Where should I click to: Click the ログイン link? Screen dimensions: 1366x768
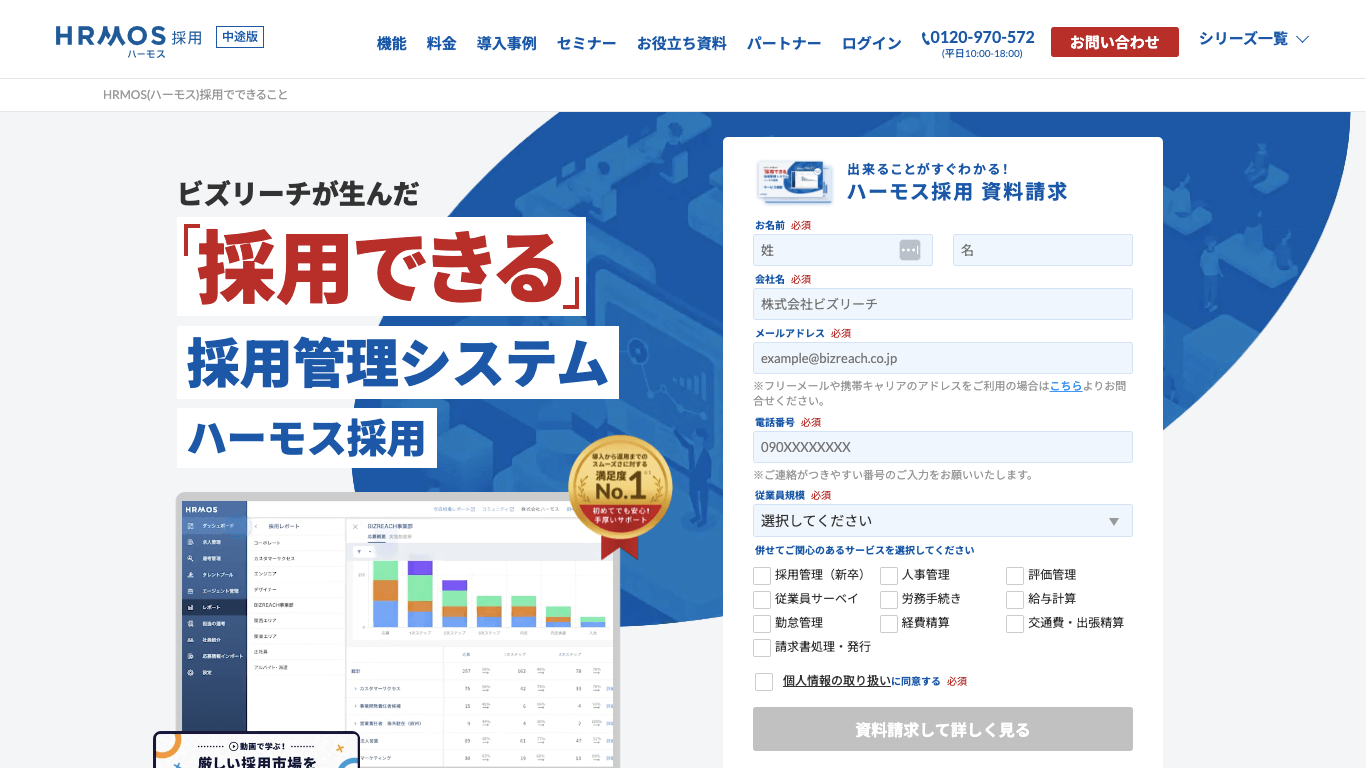click(871, 43)
